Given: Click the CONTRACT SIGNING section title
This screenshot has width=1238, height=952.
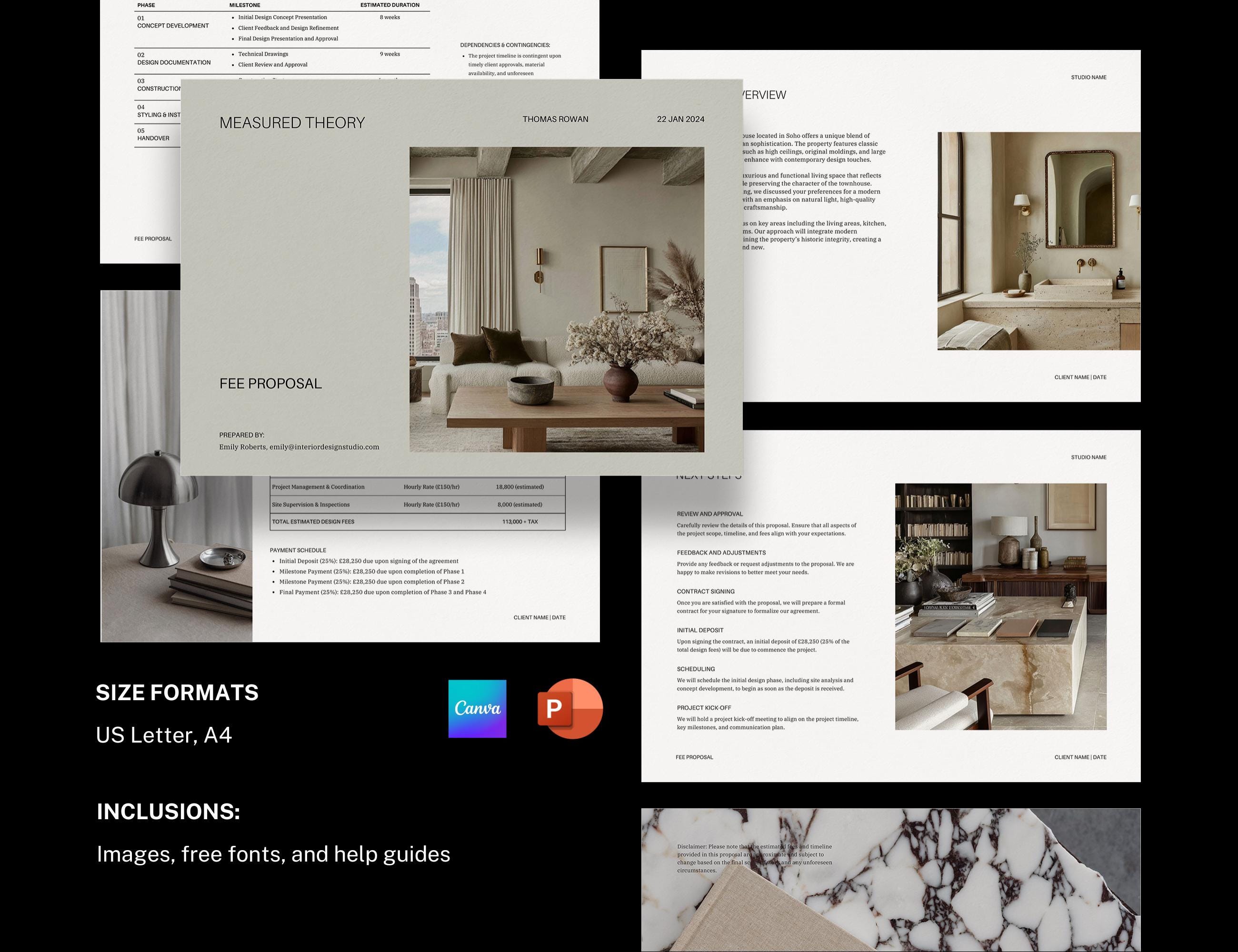Looking at the screenshot, I should point(707,591).
